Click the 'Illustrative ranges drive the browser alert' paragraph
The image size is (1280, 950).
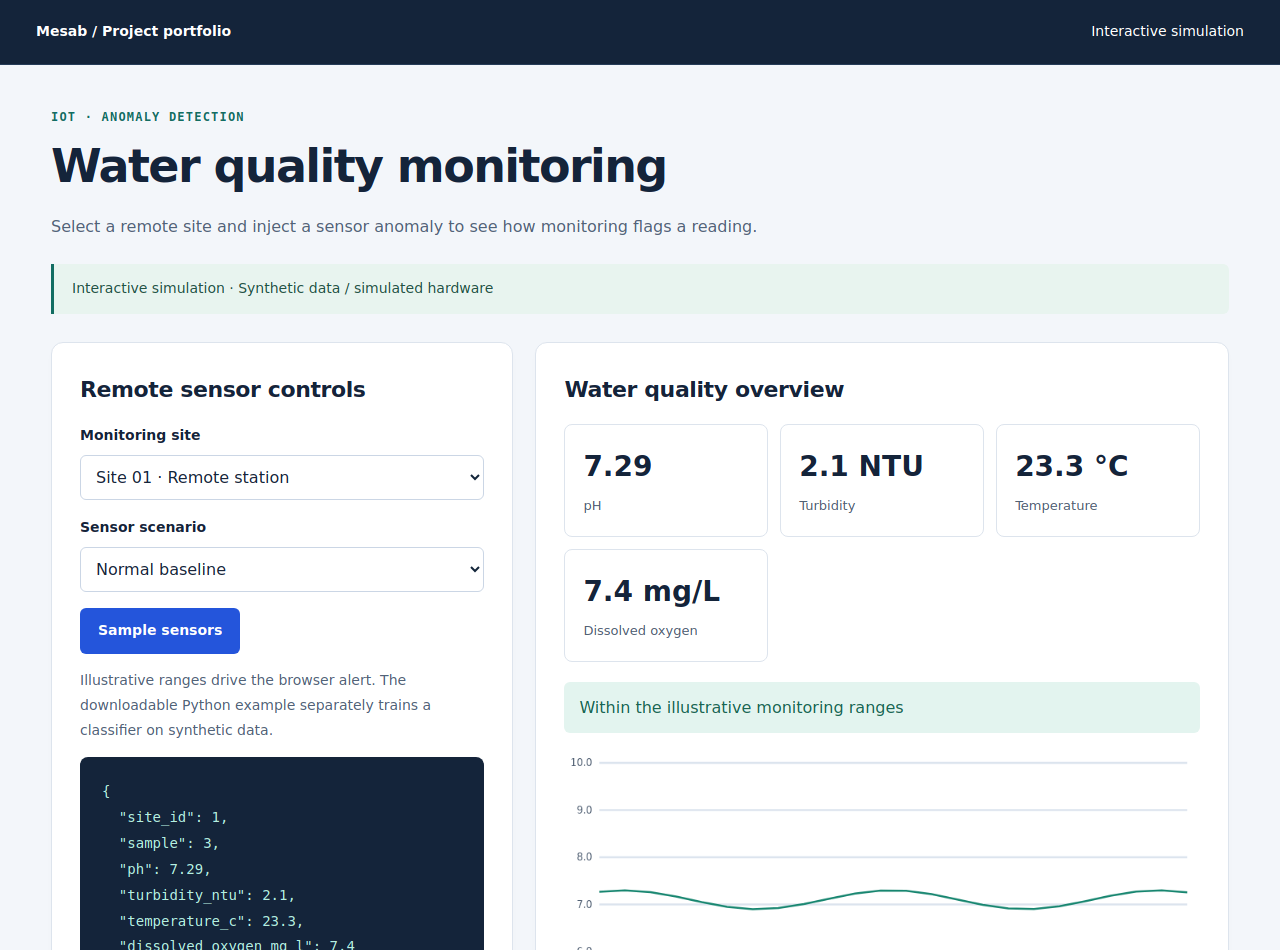tap(256, 705)
